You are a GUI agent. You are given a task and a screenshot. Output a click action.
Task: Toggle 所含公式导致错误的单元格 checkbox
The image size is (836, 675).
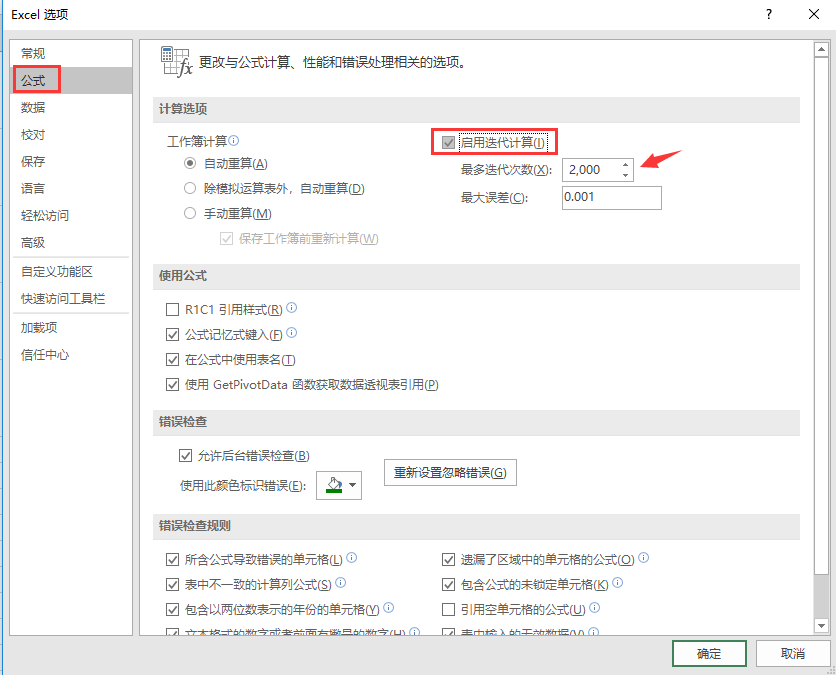coord(172,559)
